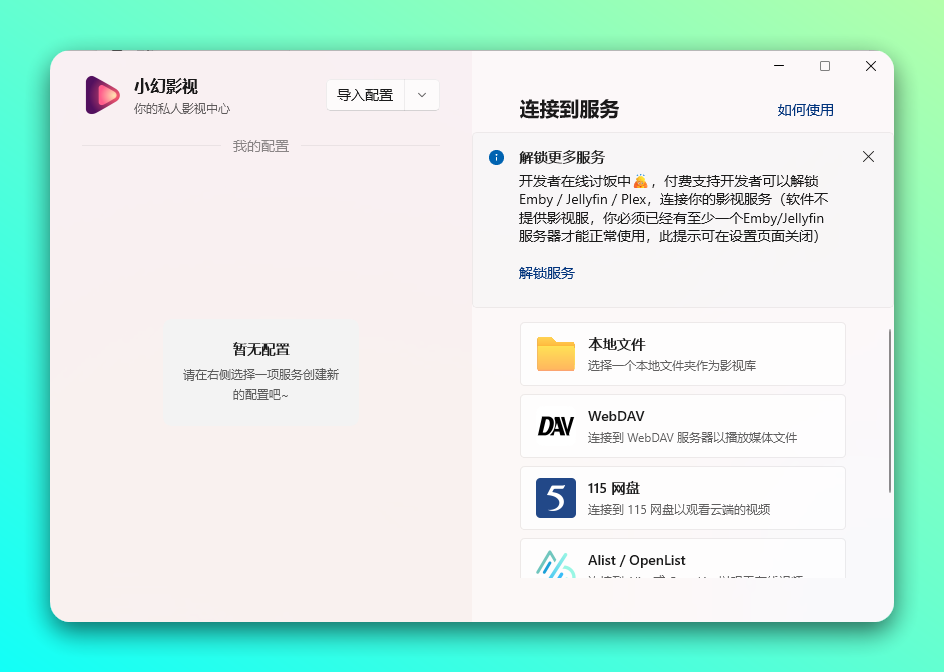Dismiss the 解锁更多服务 notice
This screenshot has width=944, height=672.
coord(868,157)
